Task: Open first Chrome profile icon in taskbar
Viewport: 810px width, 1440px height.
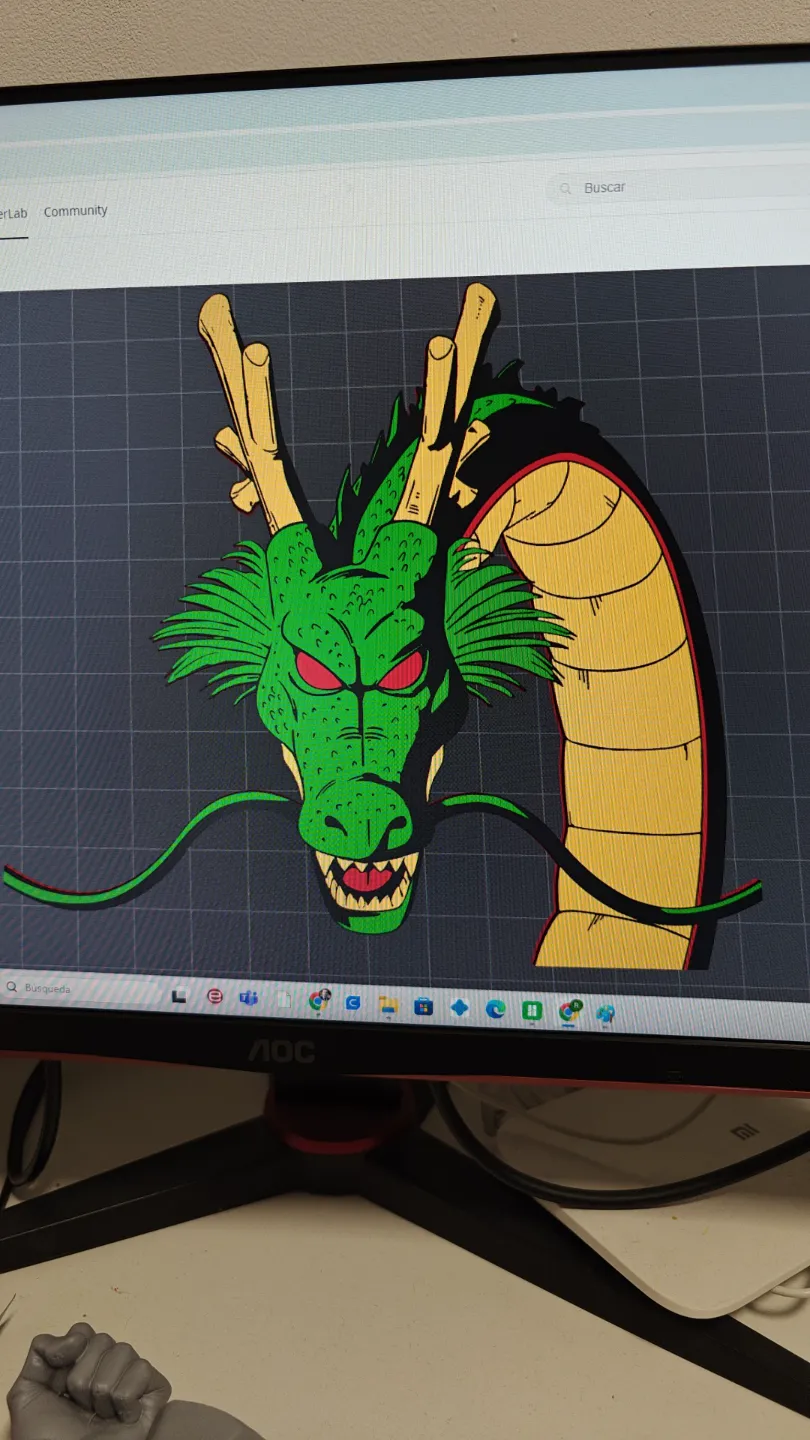Action: [319, 1000]
